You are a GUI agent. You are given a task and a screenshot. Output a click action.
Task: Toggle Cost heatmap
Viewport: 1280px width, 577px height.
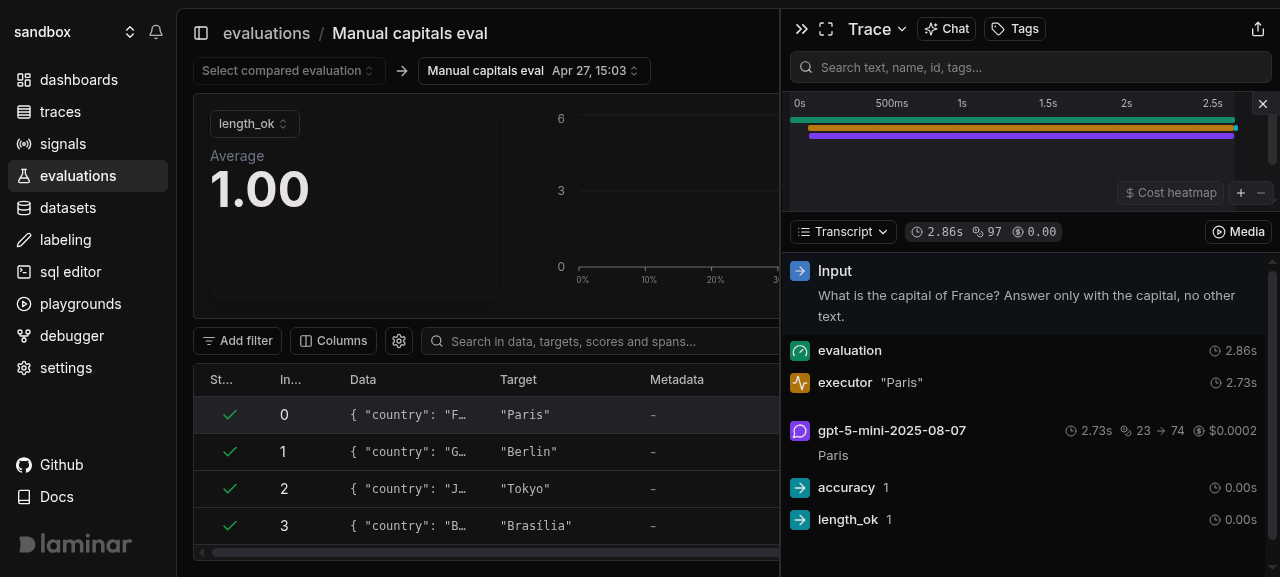(x=1171, y=193)
